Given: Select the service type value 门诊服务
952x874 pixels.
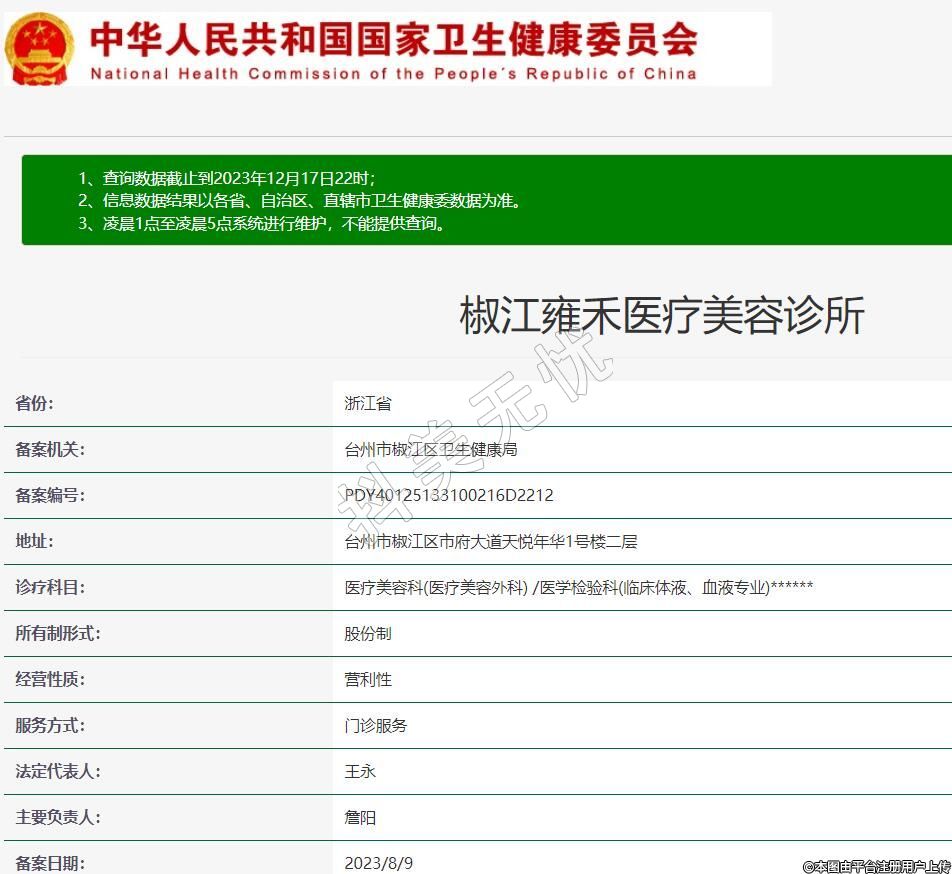Looking at the screenshot, I should (x=375, y=725).
